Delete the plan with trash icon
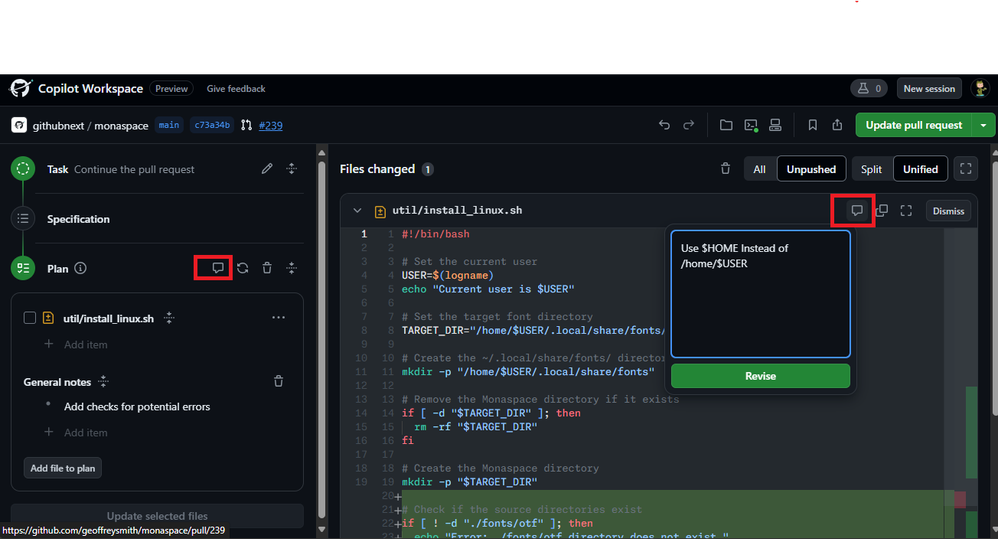The width and height of the screenshot is (998, 539). pyautogui.click(x=267, y=268)
